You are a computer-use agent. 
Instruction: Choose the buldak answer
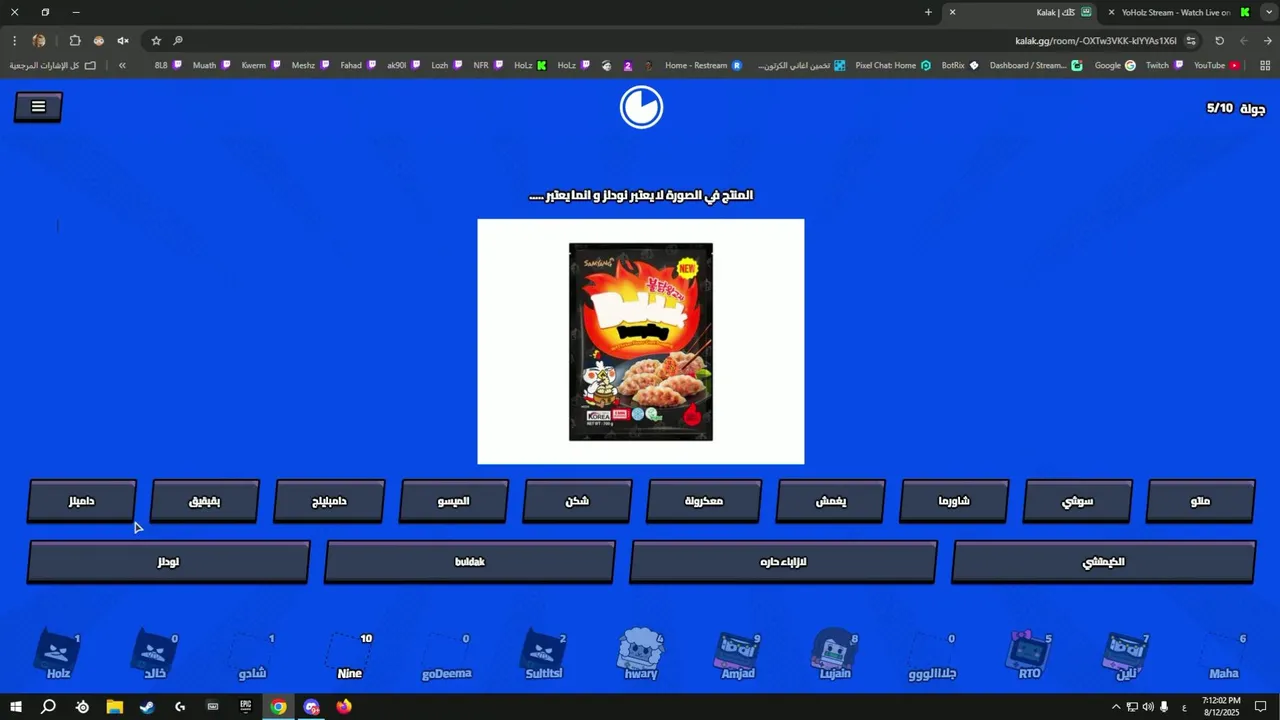tap(469, 562)
